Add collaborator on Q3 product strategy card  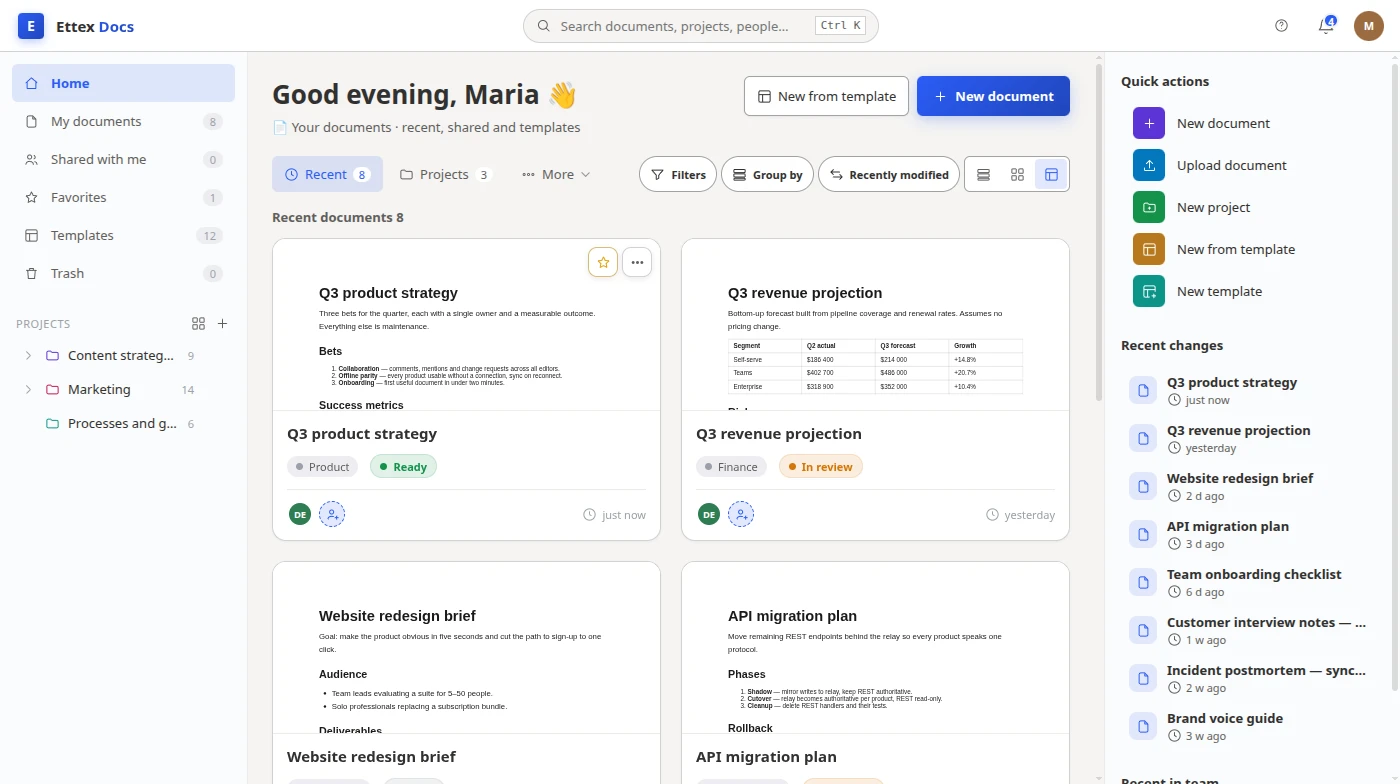[332, 514]
